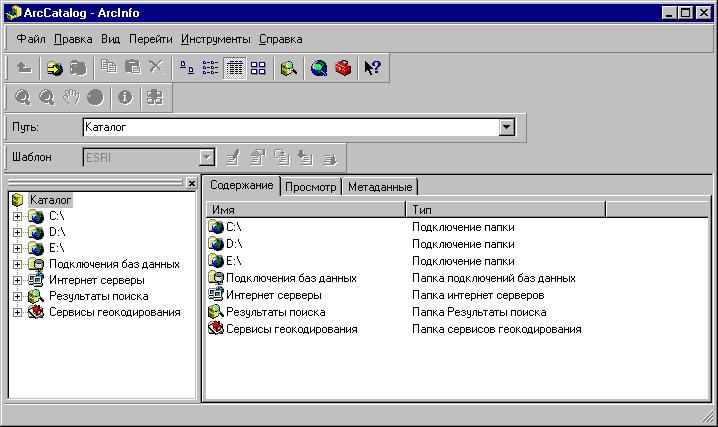Open the Search tool icon
Viewport: 718px width, 427px height.
(288, 68)
